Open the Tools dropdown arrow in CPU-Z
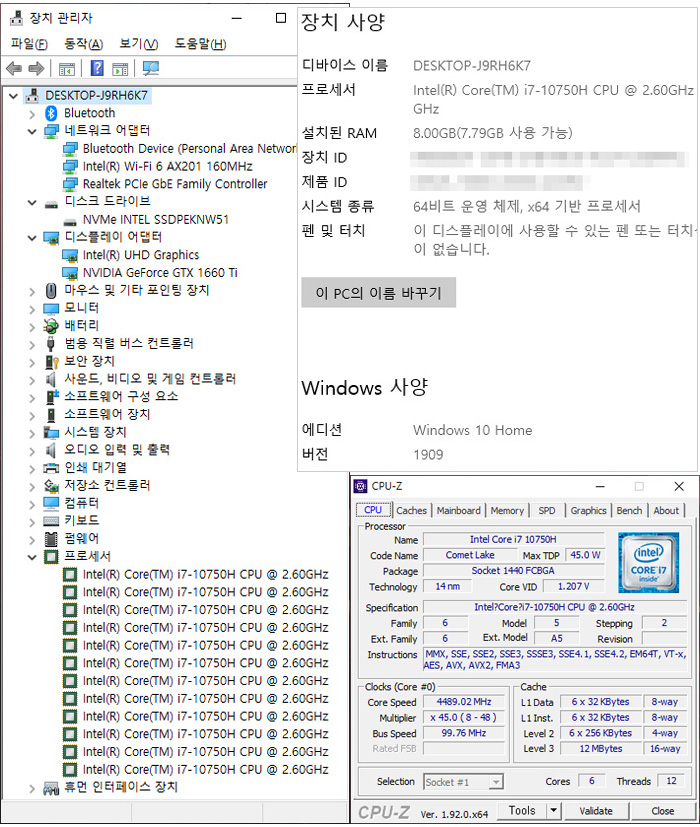The image size is (700, 827). 553,811
